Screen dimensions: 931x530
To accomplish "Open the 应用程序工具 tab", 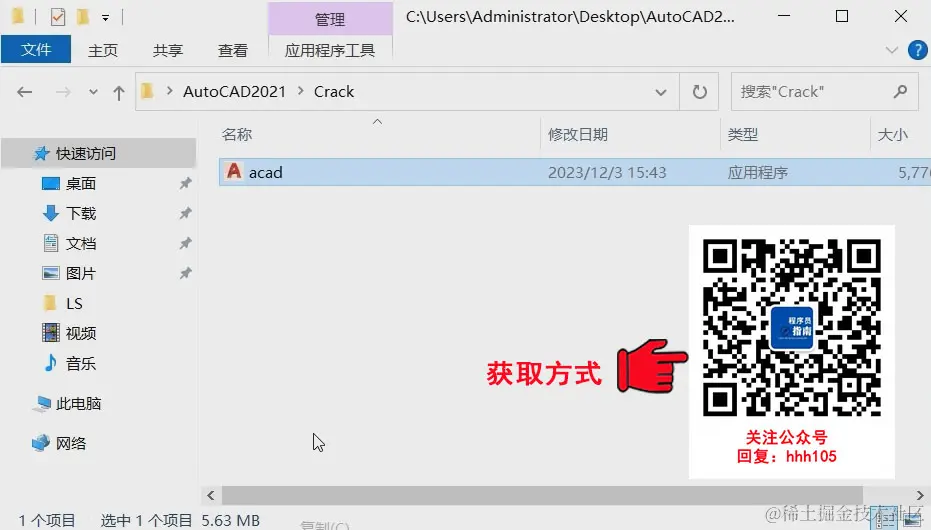I will (330, 50).
